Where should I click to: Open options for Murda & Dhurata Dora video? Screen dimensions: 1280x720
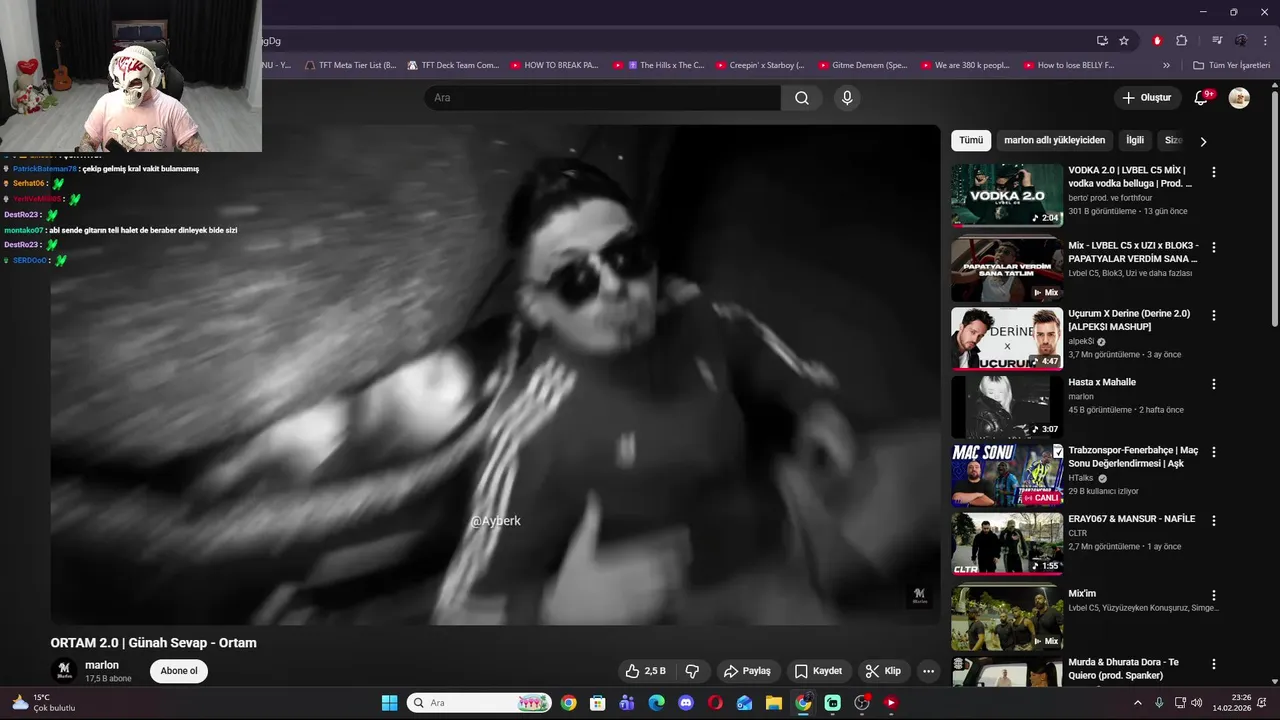pyautogui.click(x=1214, y=664)
